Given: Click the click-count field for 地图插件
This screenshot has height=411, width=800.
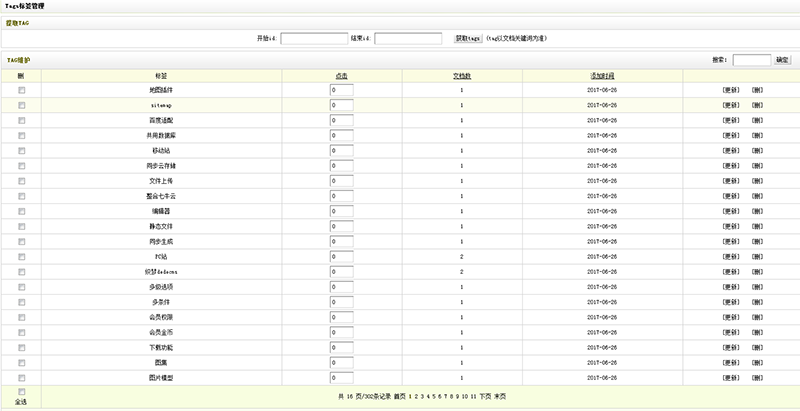Looking at the screenshot, I should (x=341, y=90).
